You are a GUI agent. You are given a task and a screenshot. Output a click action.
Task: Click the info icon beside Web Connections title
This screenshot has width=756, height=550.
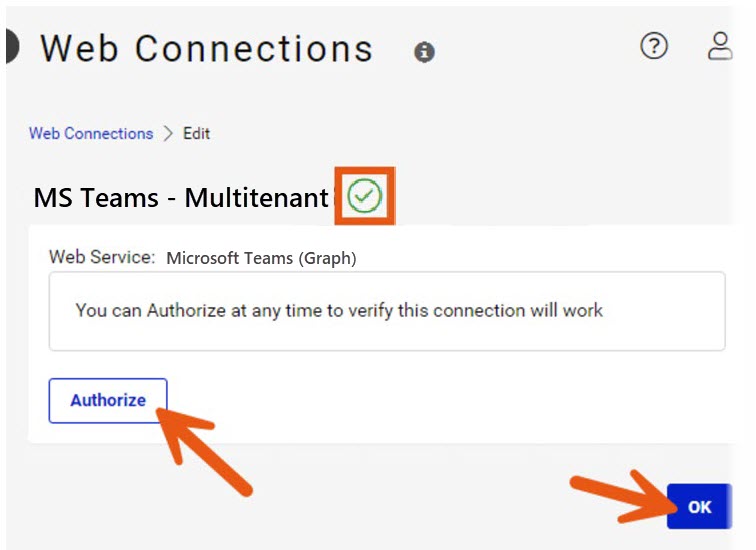[x=424, y=52]
